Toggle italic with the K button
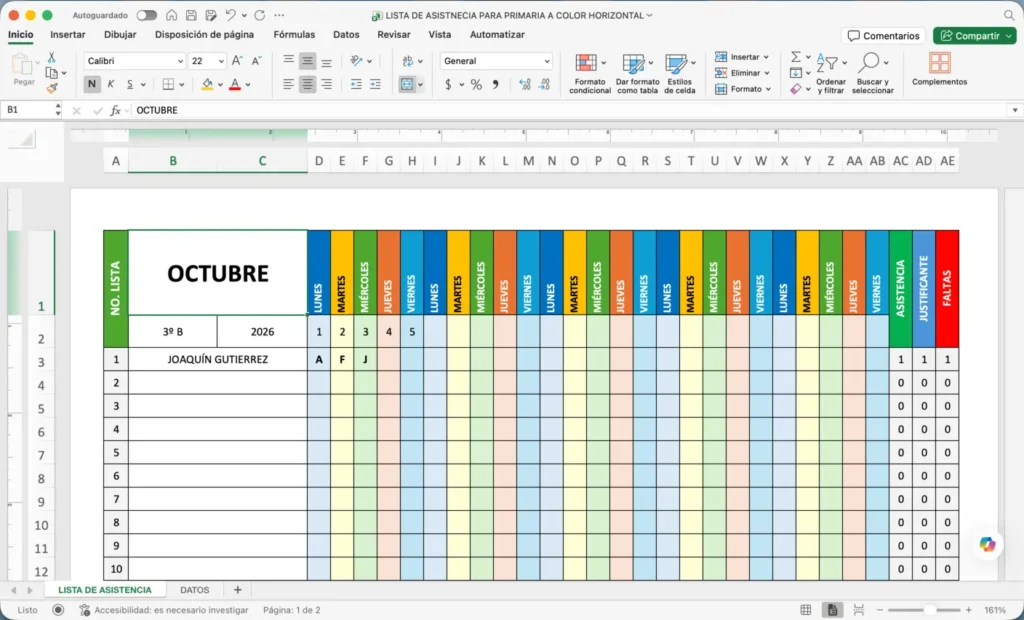Viewport: 1024px width, 620px height. (x=111, y=84)
